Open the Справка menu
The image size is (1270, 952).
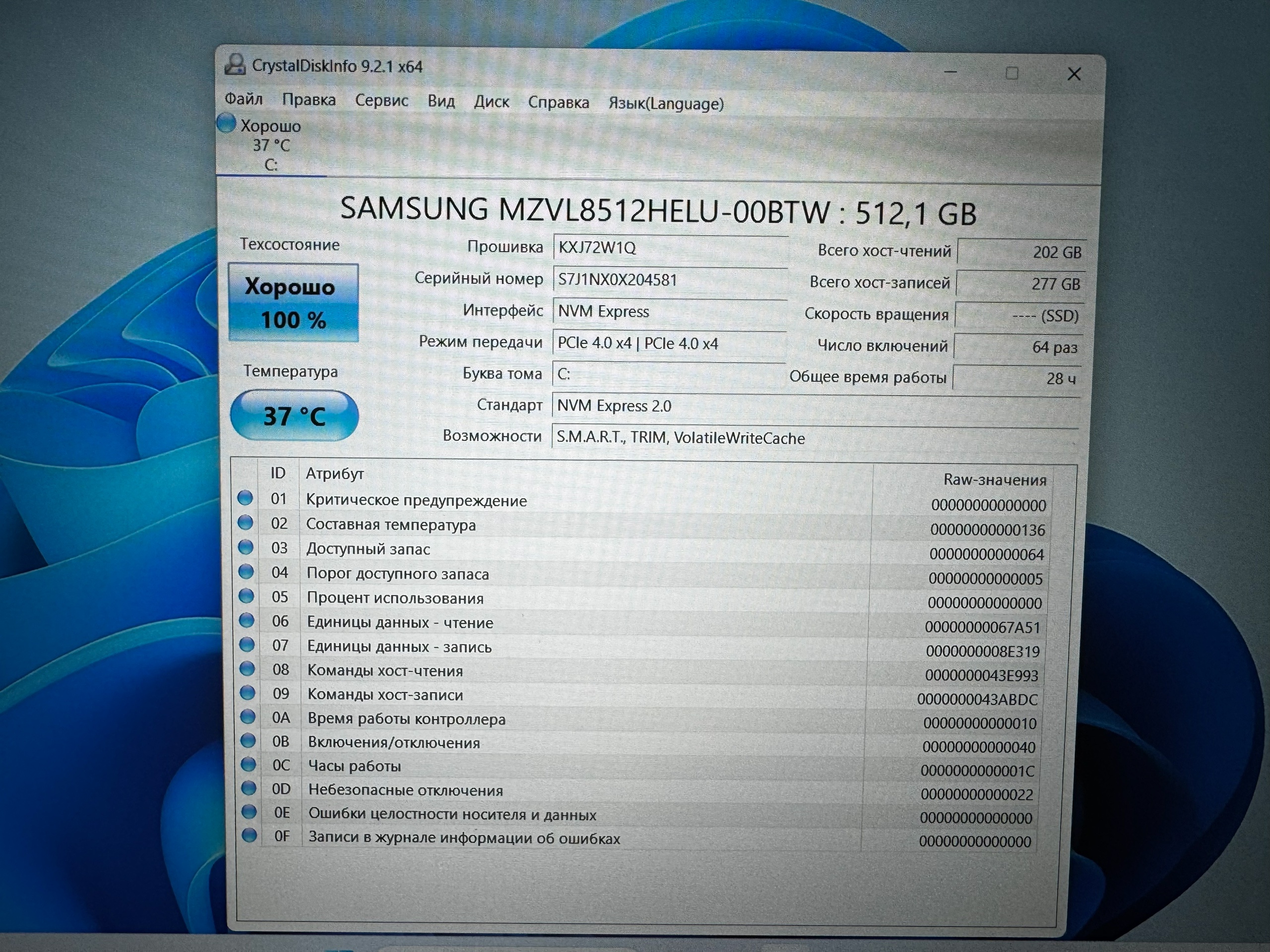[x=559, y=102]
